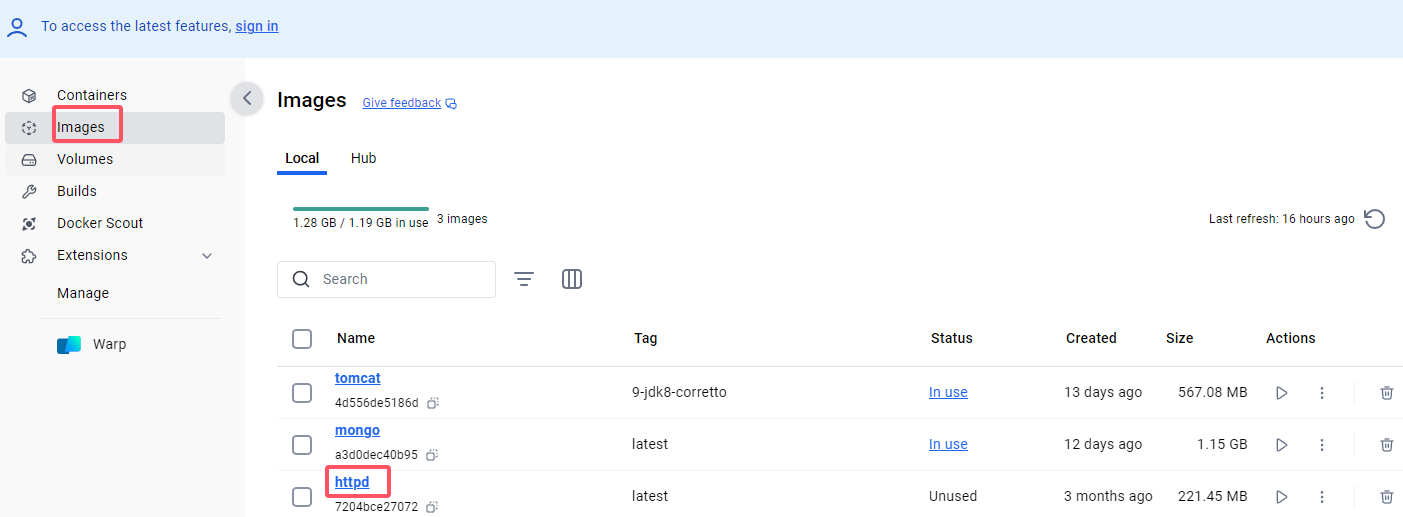
Task: Collapse the sidebar with the arrow button
Action: point(247,98)
